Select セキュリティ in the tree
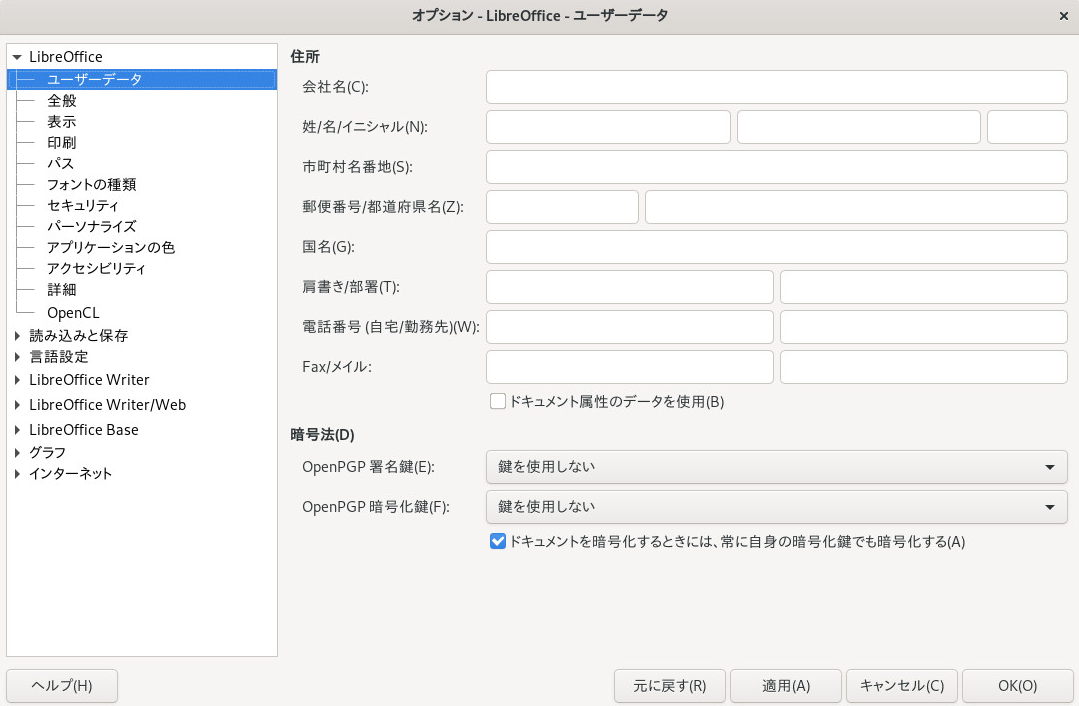 (x=83, y=205)
